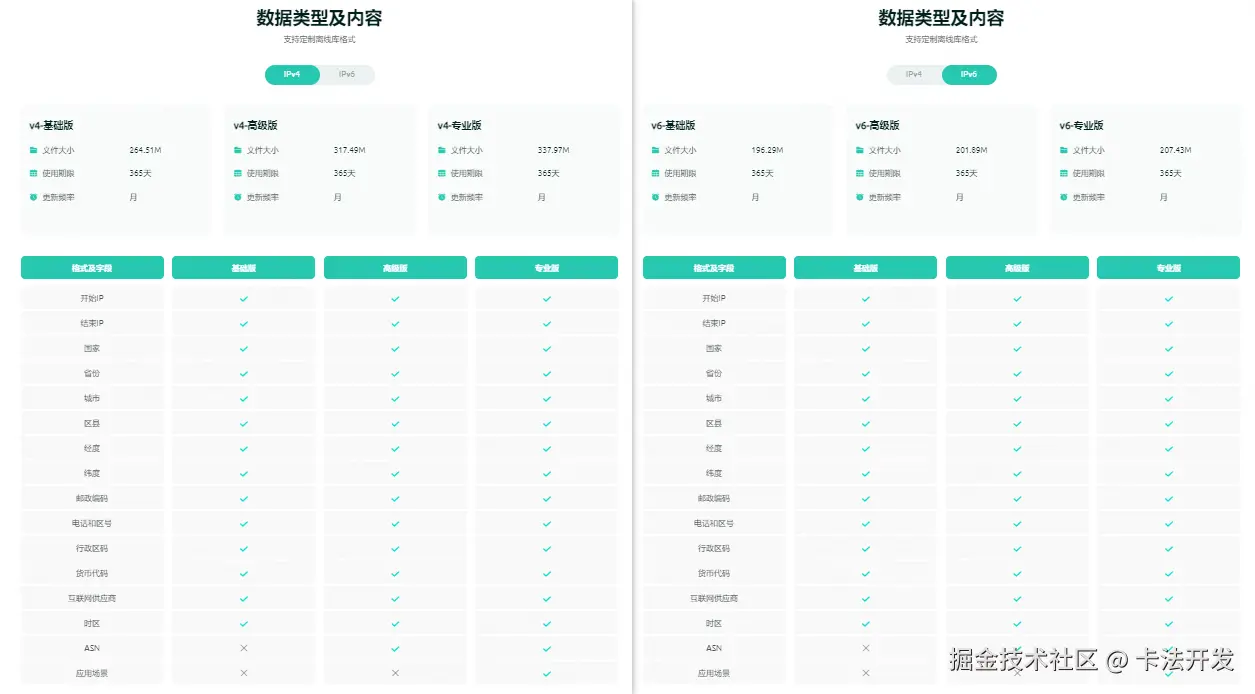
Task: Click the 基础版 header button in the right table
Action: (x=864, y=267)
